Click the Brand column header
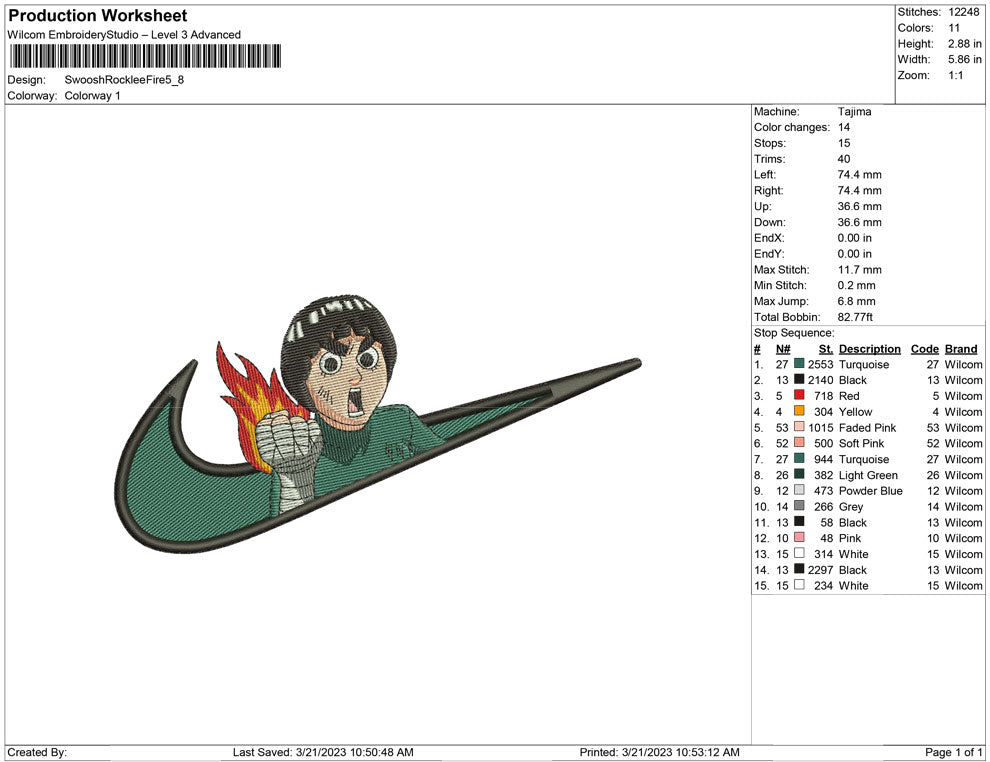990x762 pixels. pyautogui.click(x=961, y=349)
